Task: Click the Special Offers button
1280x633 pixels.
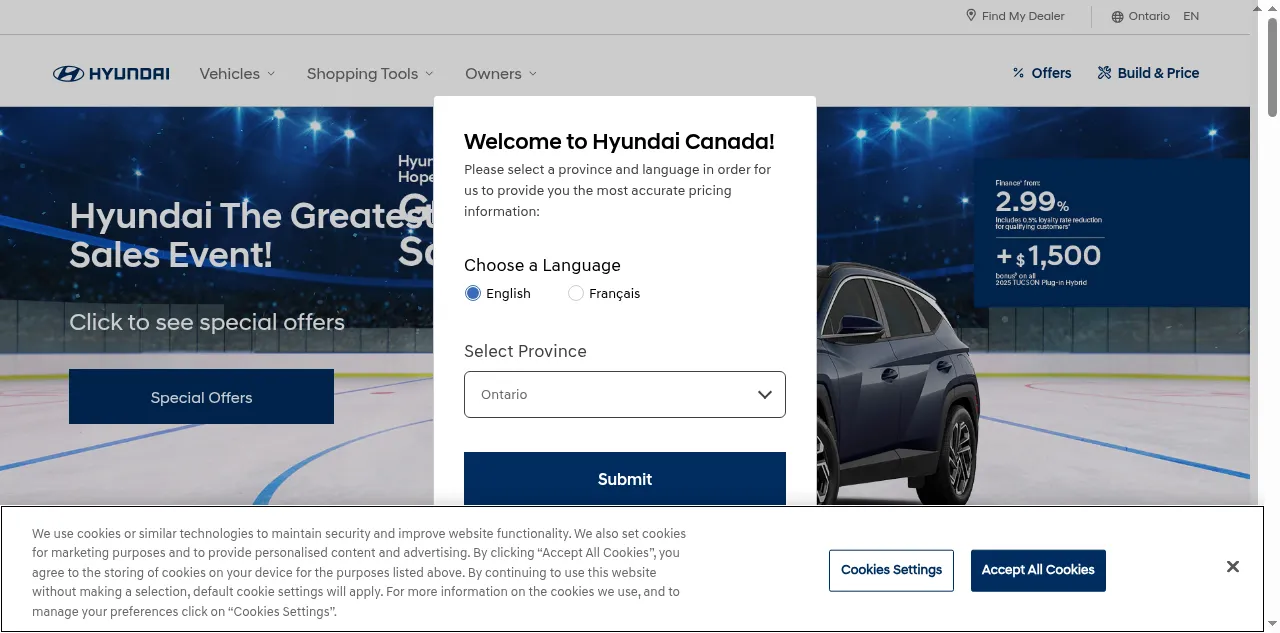Action: click(201, 397)
